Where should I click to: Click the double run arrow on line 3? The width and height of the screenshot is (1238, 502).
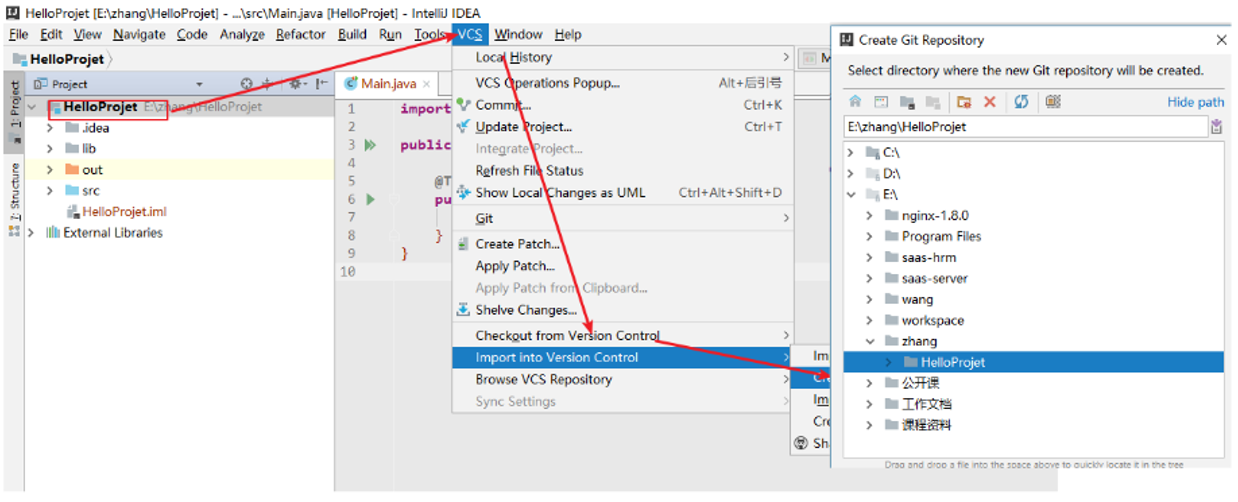[370, 146]
